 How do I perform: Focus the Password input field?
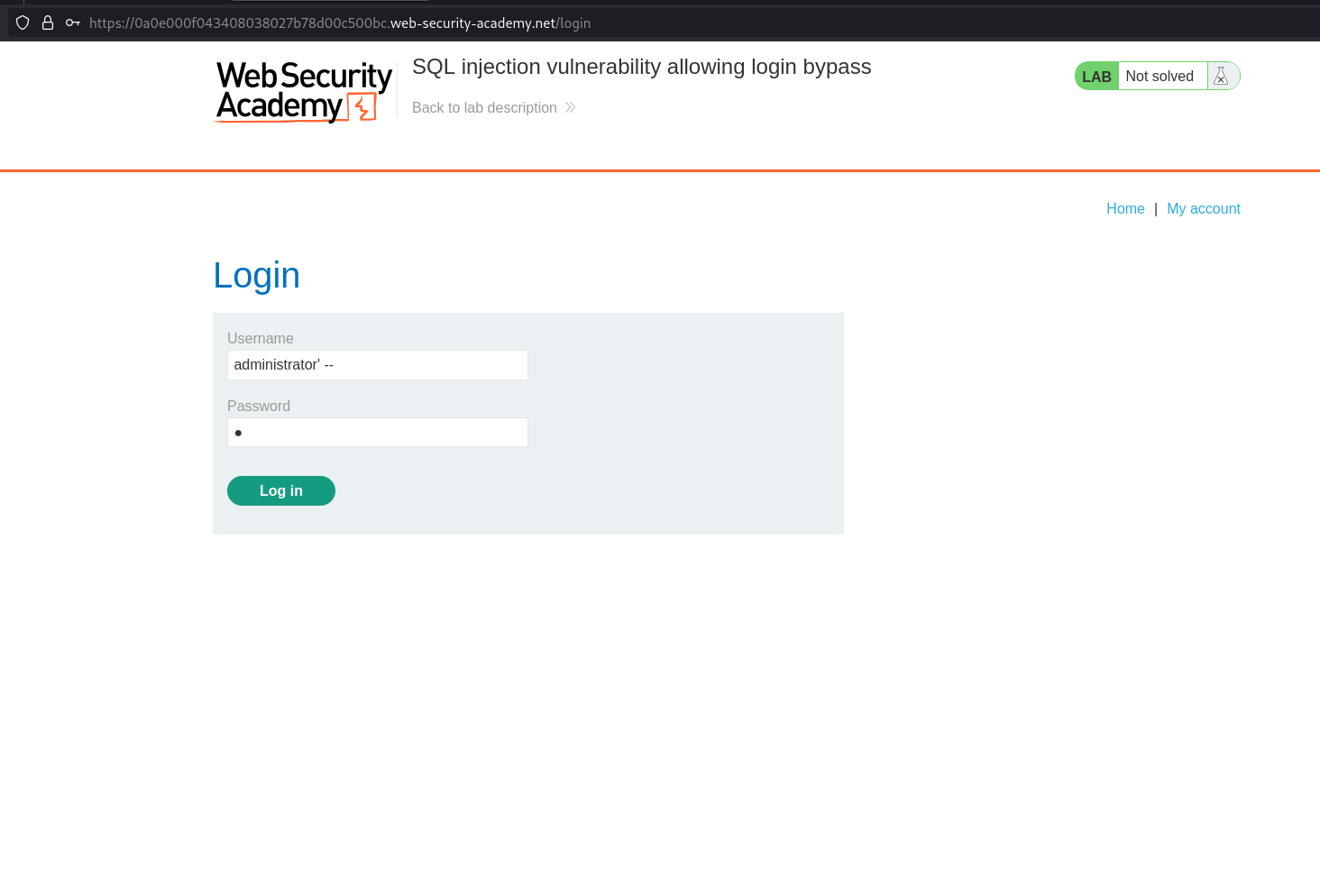(377, 433)
